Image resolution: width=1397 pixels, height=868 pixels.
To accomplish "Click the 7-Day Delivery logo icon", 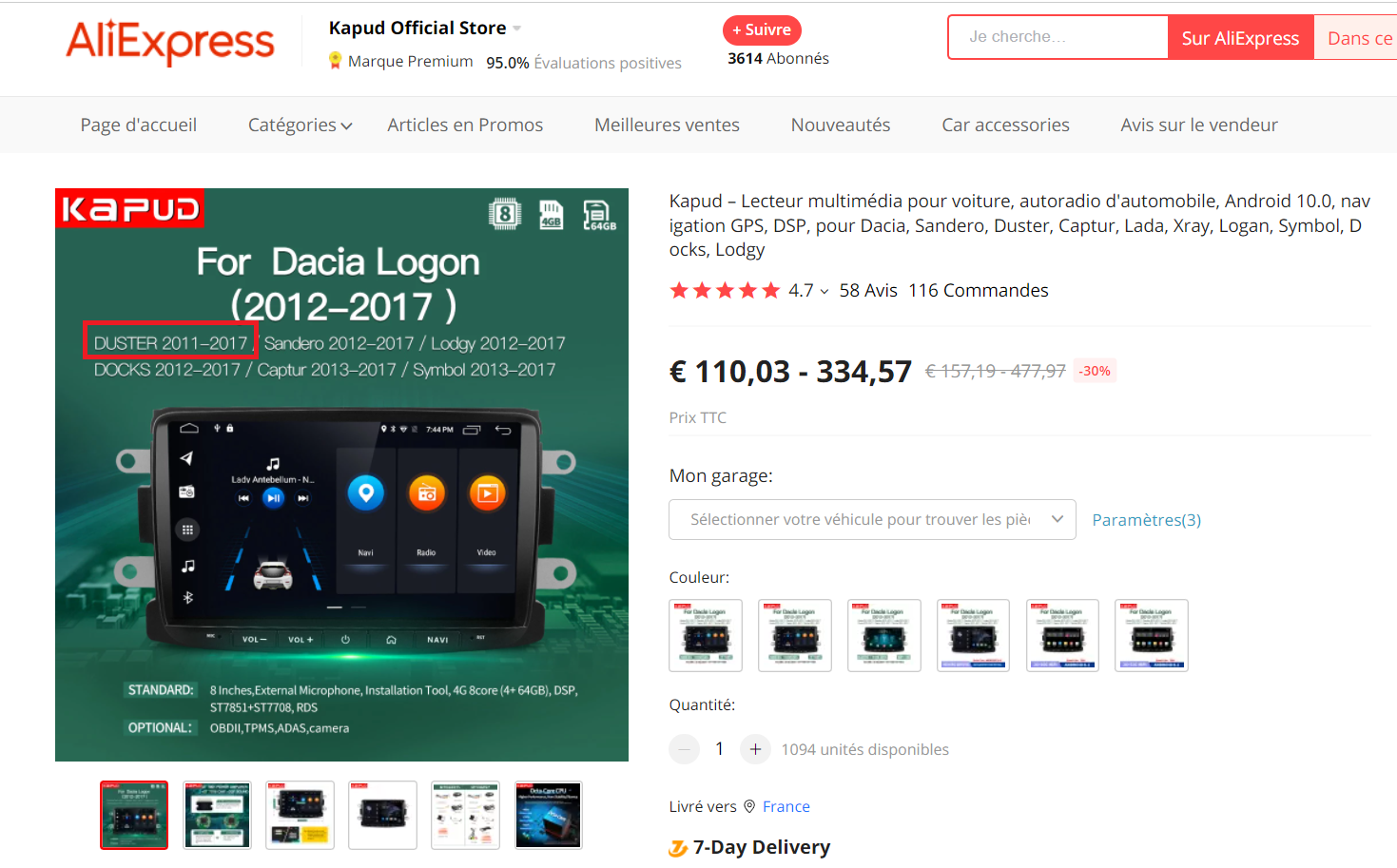I will pos(678,848).
